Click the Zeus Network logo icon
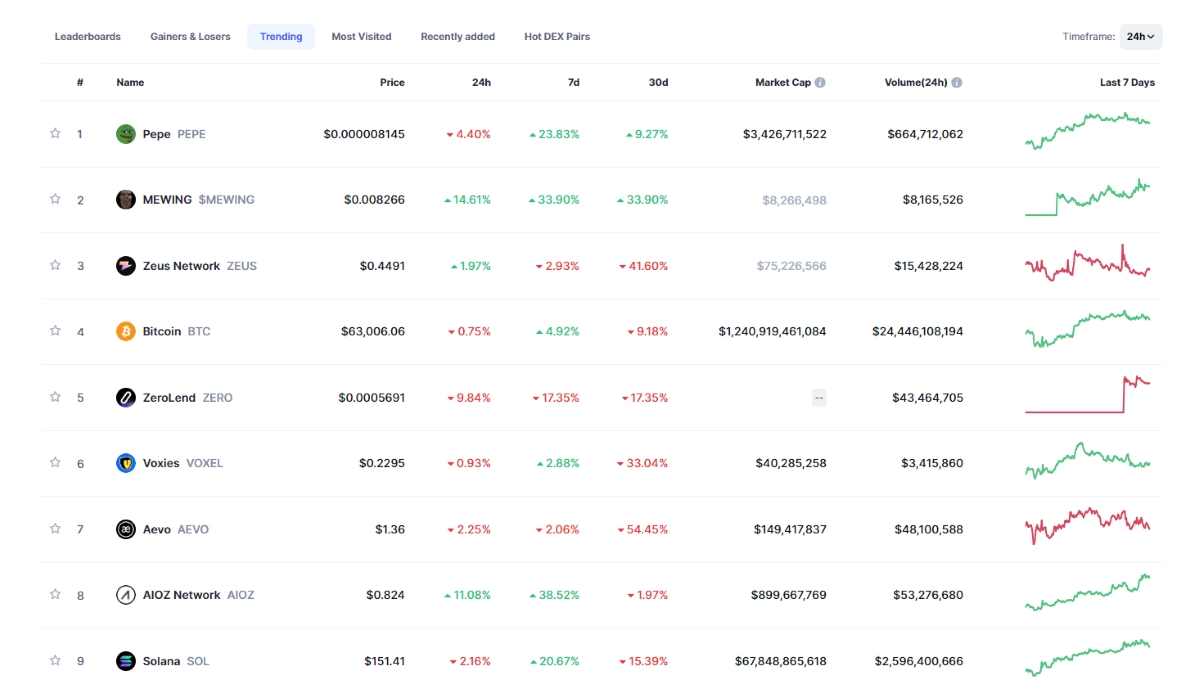Screen dimensions: 1200x694 tap(126, 266)
